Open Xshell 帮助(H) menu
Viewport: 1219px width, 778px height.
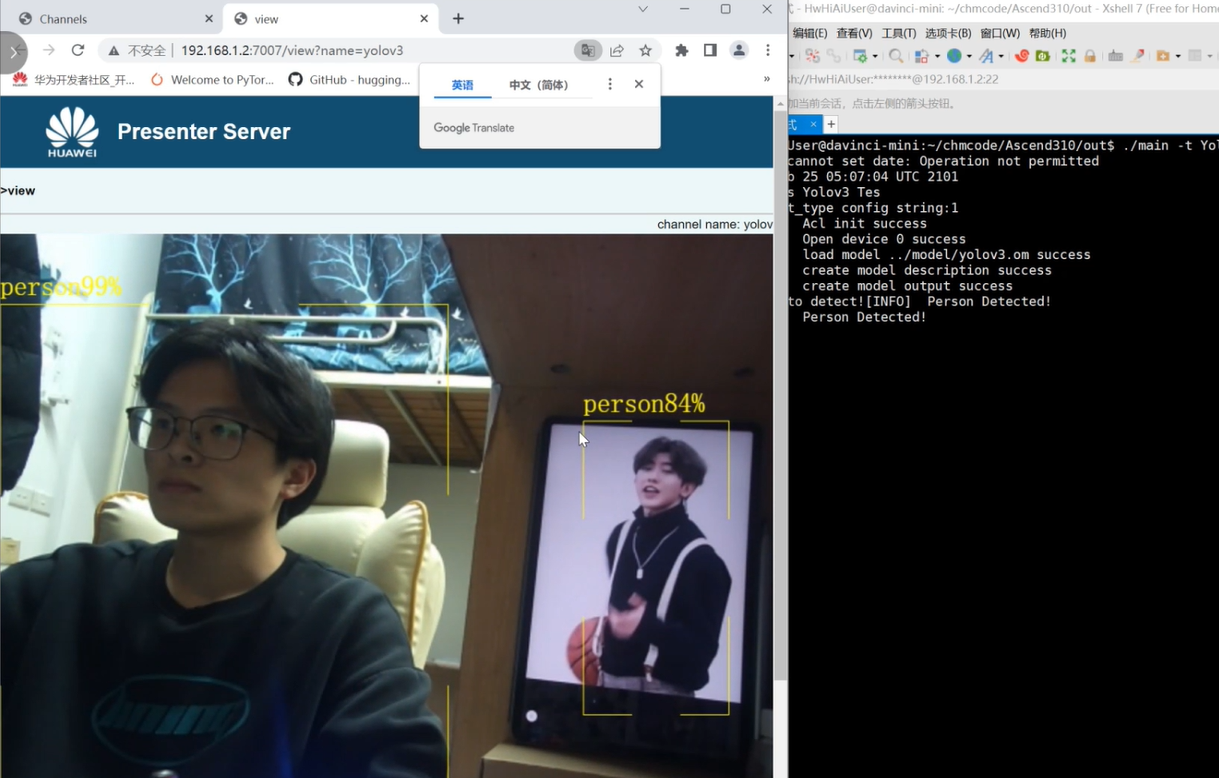(x=1047, y=33)
